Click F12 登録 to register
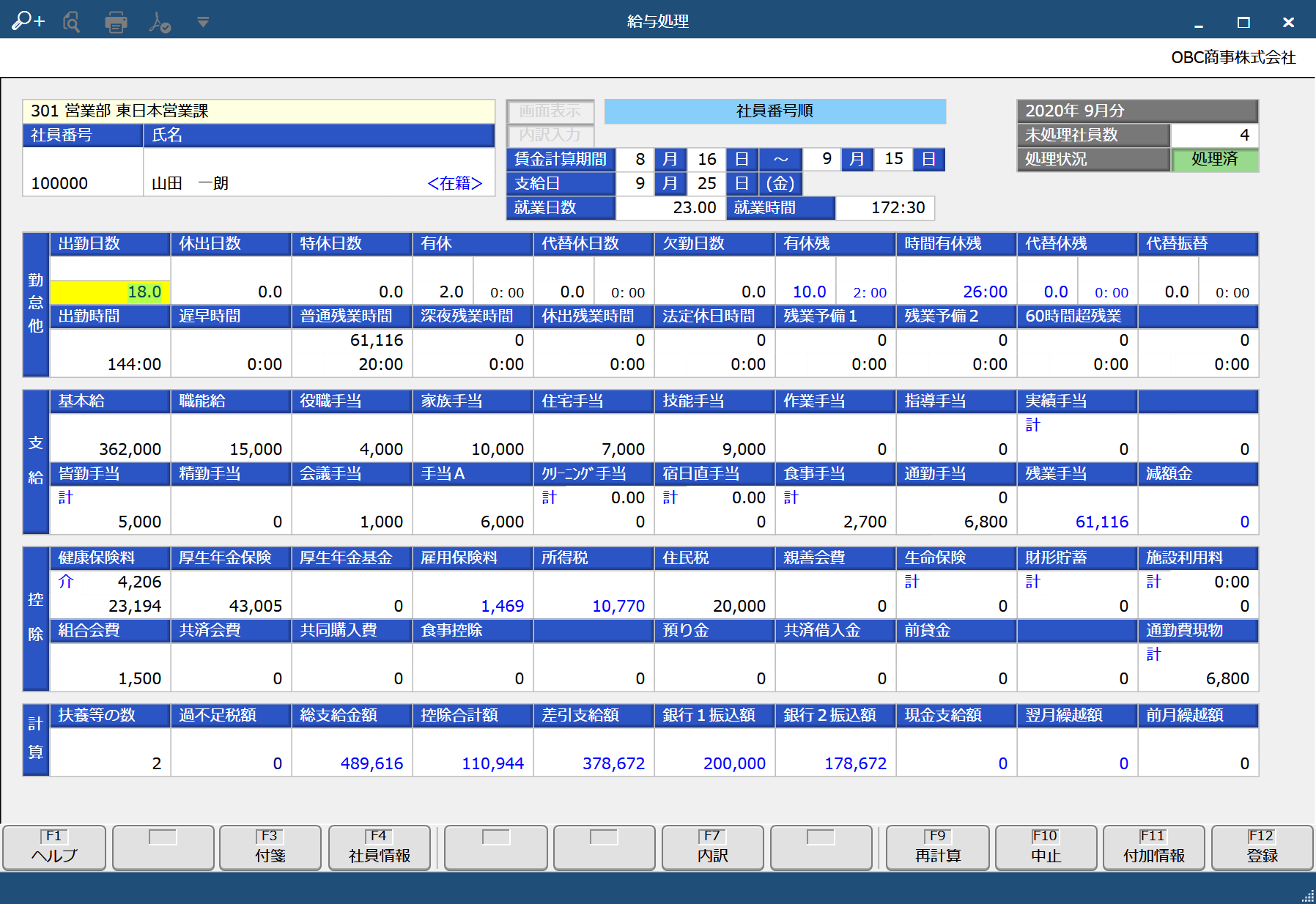This screenshot has width=1316, height=904. (x=1262, y=848)
